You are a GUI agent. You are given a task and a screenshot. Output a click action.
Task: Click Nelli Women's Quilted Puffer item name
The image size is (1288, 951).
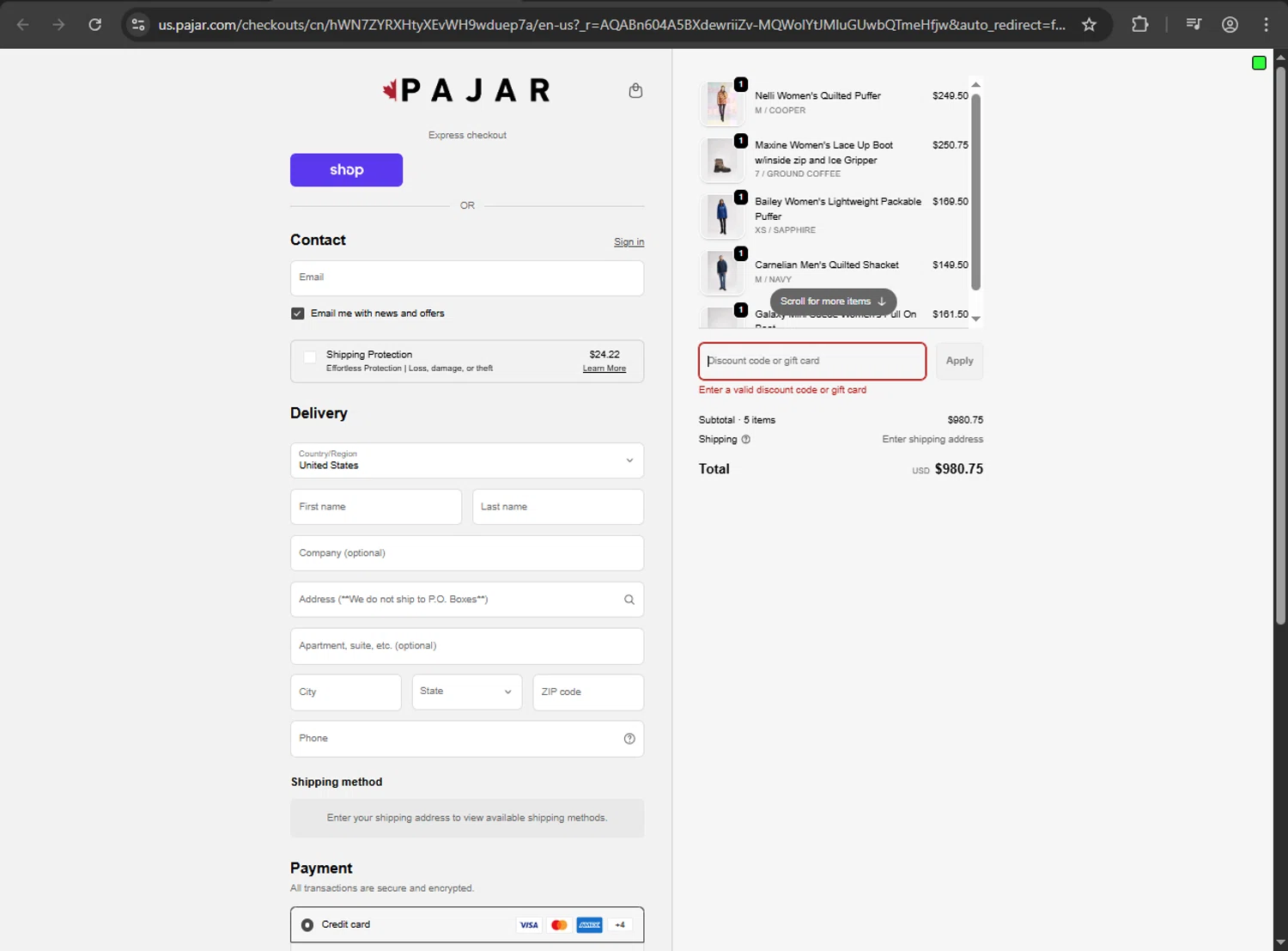tap(817, 96)
